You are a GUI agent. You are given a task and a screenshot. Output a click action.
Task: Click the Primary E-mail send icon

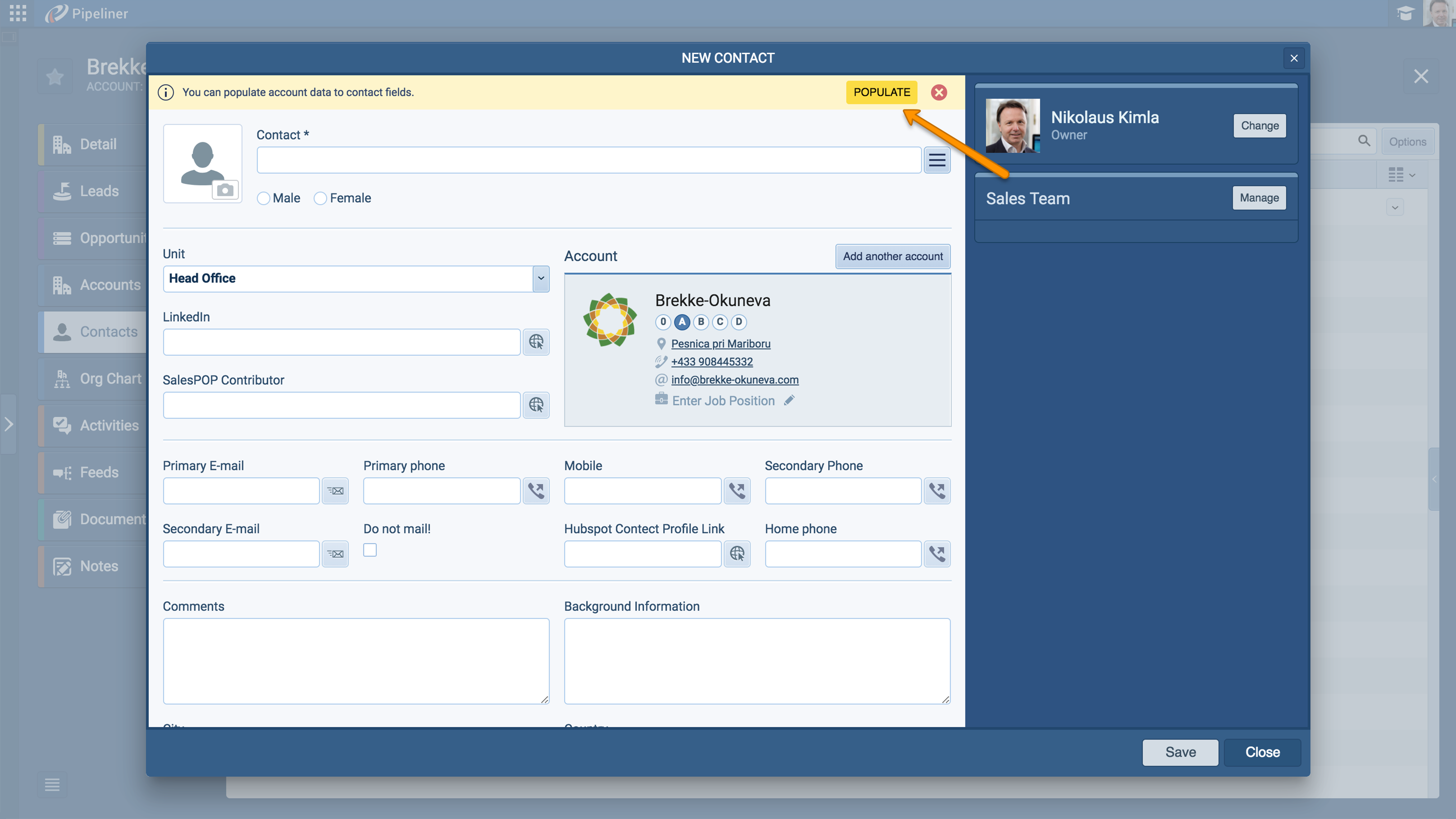pos(335,491)
